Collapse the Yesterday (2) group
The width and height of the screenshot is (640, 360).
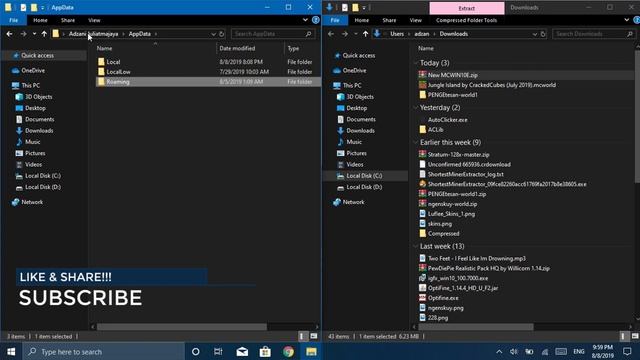click(416, 108)
